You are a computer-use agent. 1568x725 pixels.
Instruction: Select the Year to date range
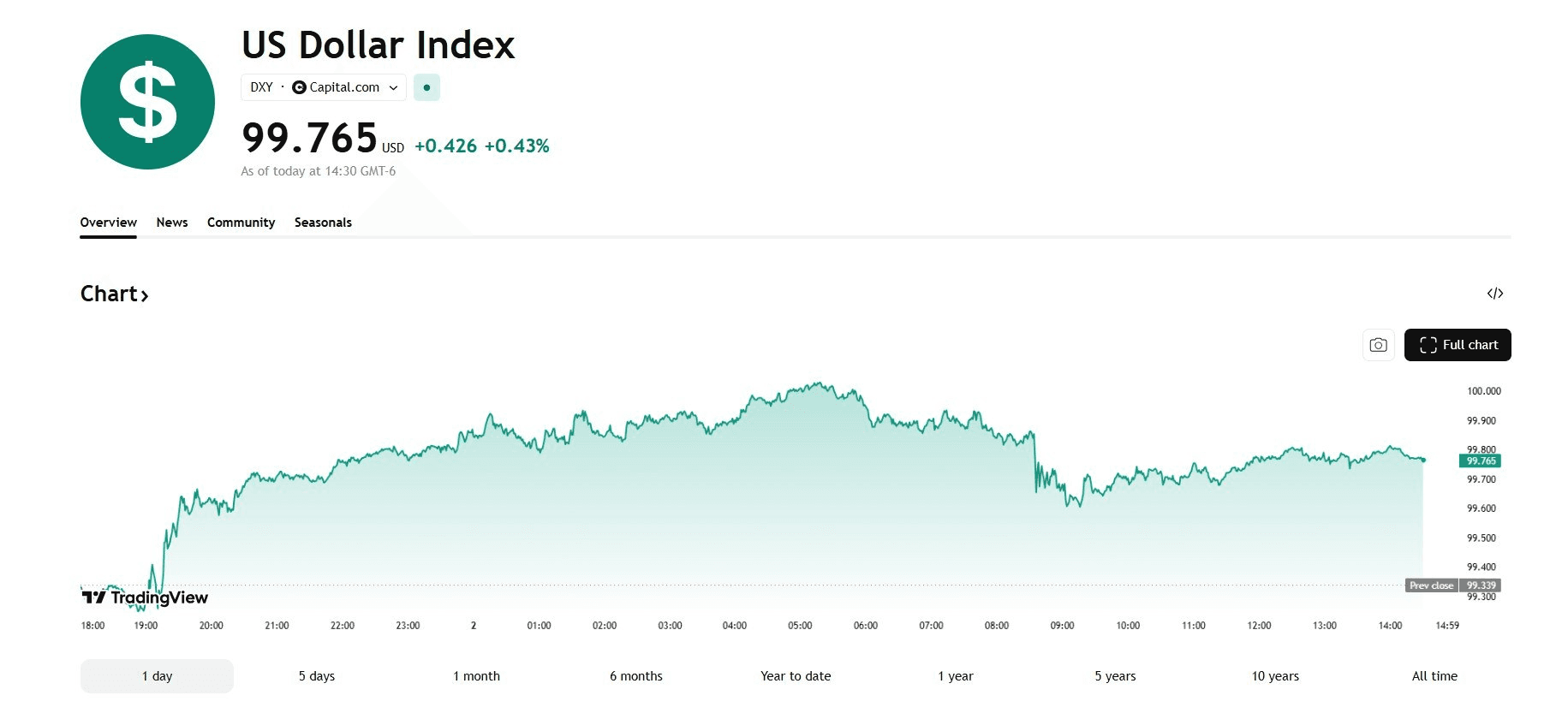[x=796, y=676]
